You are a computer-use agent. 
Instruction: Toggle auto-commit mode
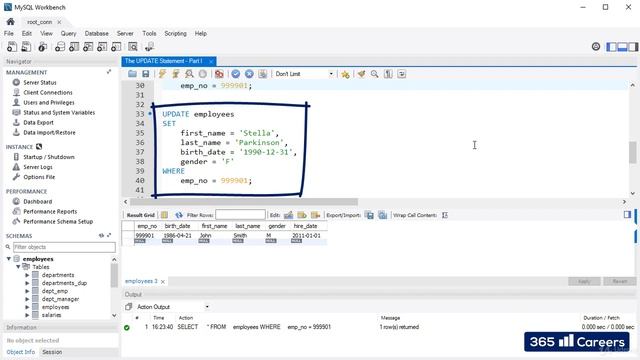click(x=262, y=74)
